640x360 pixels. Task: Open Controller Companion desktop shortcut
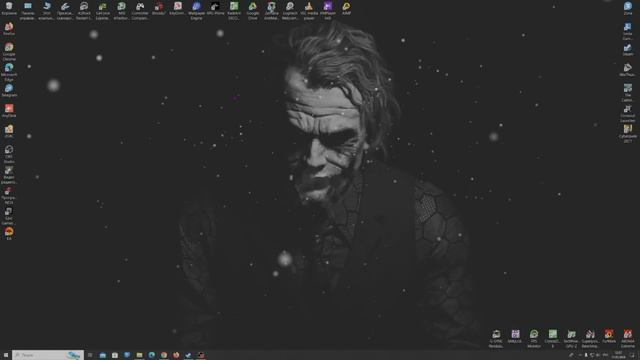(140, 10)
